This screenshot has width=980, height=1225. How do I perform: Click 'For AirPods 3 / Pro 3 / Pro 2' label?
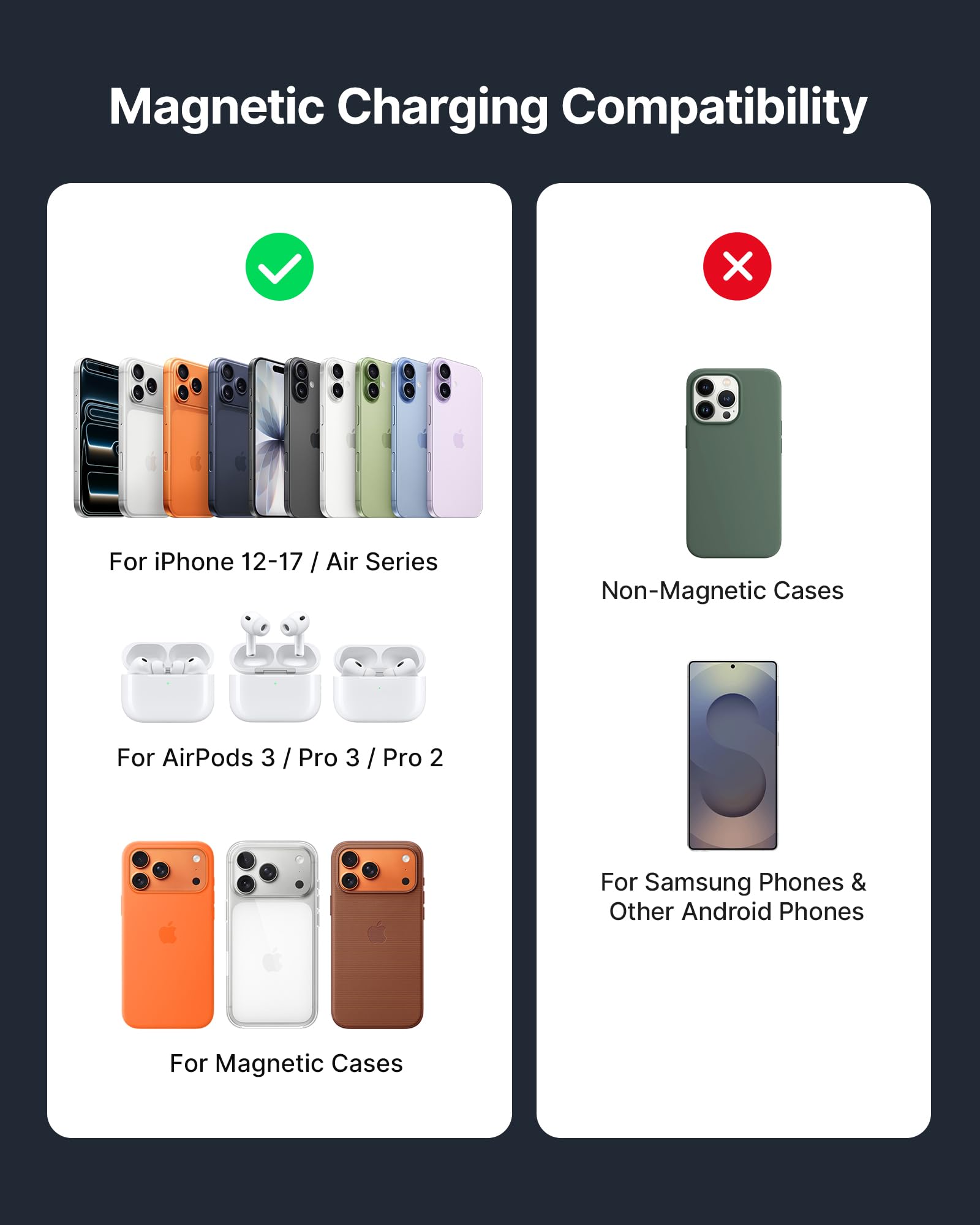[280, 758]
